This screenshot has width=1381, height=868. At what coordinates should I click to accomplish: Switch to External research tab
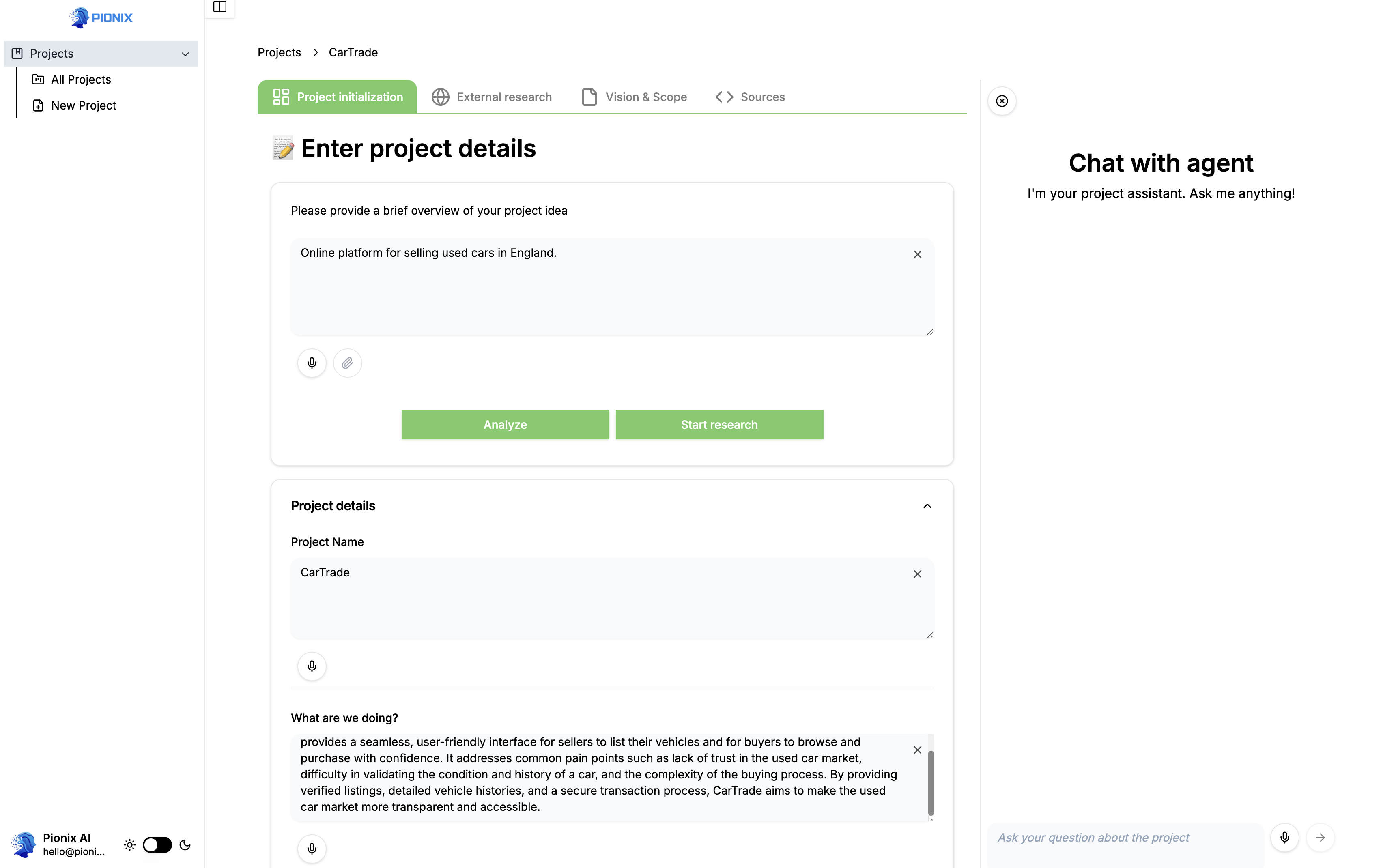pyautogui.click(x=491, y=97)
